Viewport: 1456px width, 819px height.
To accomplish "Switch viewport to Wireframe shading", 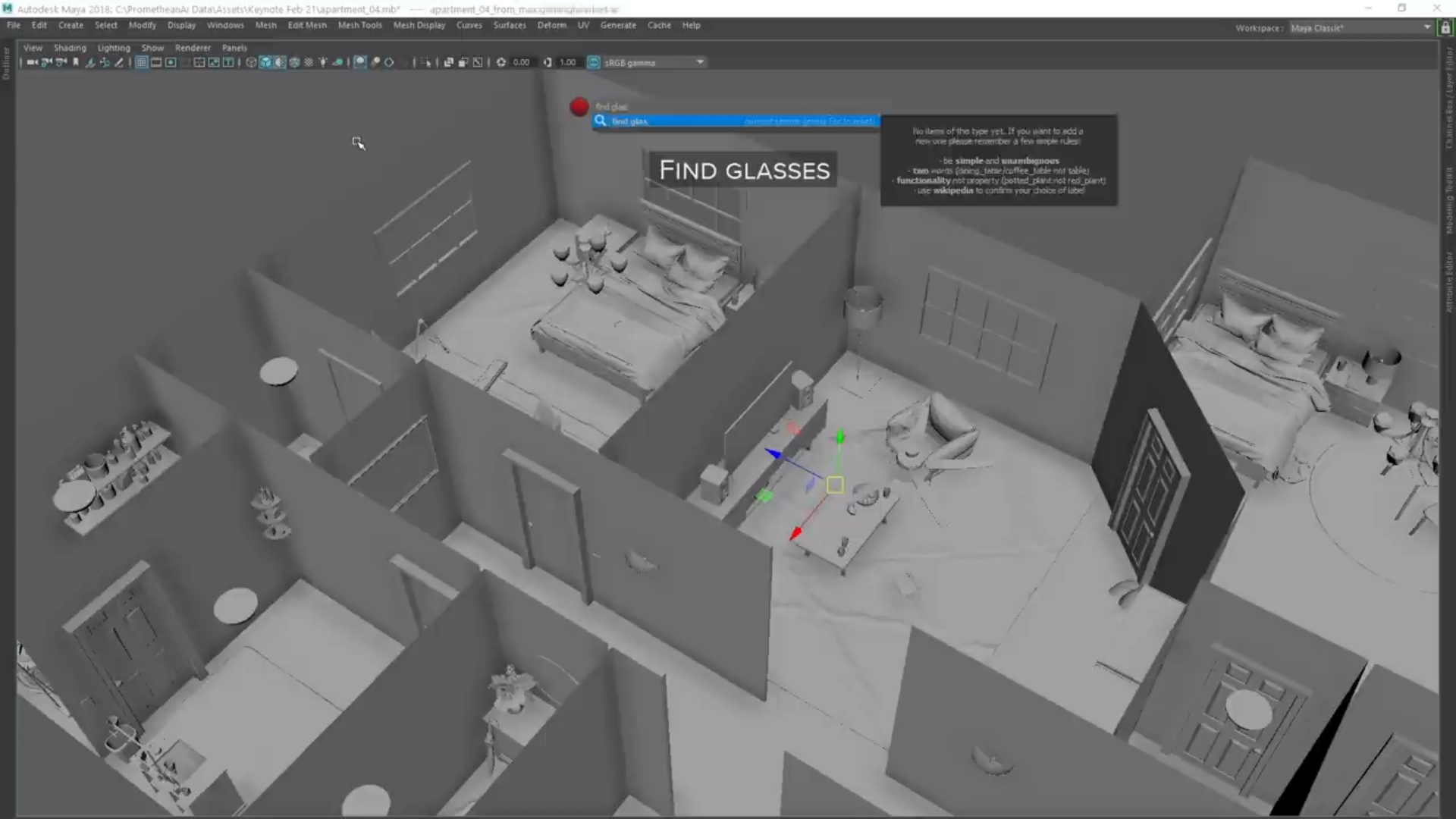I will point(251,62).
